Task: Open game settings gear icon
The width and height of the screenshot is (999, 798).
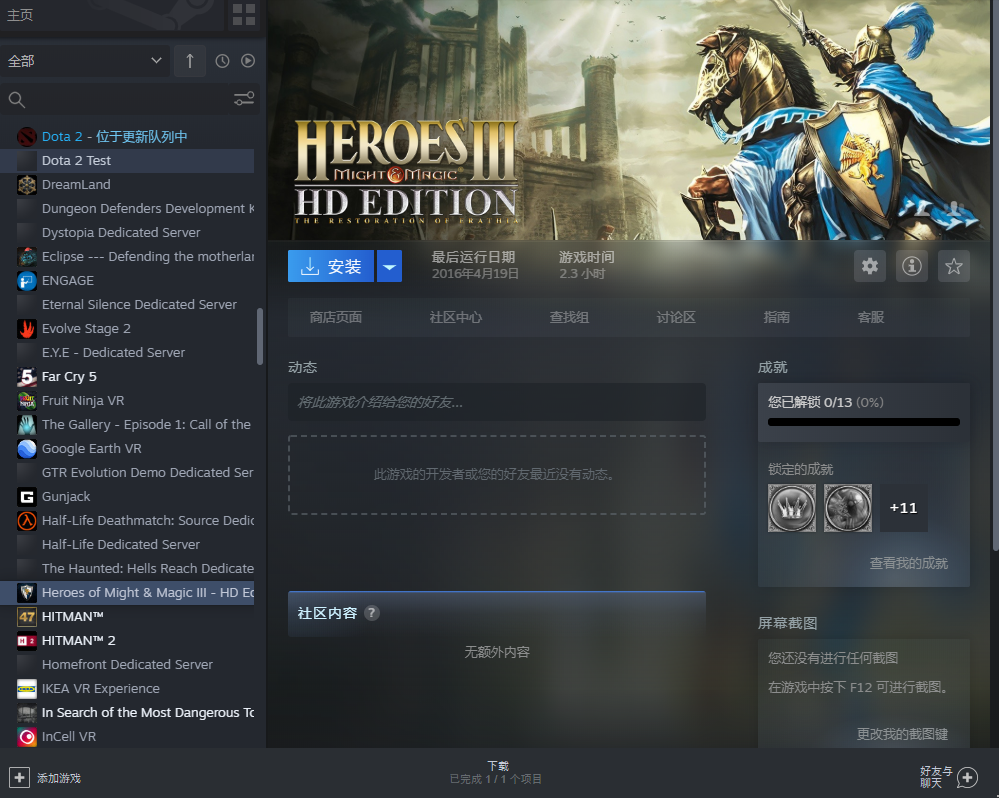Action: (870, 266)
